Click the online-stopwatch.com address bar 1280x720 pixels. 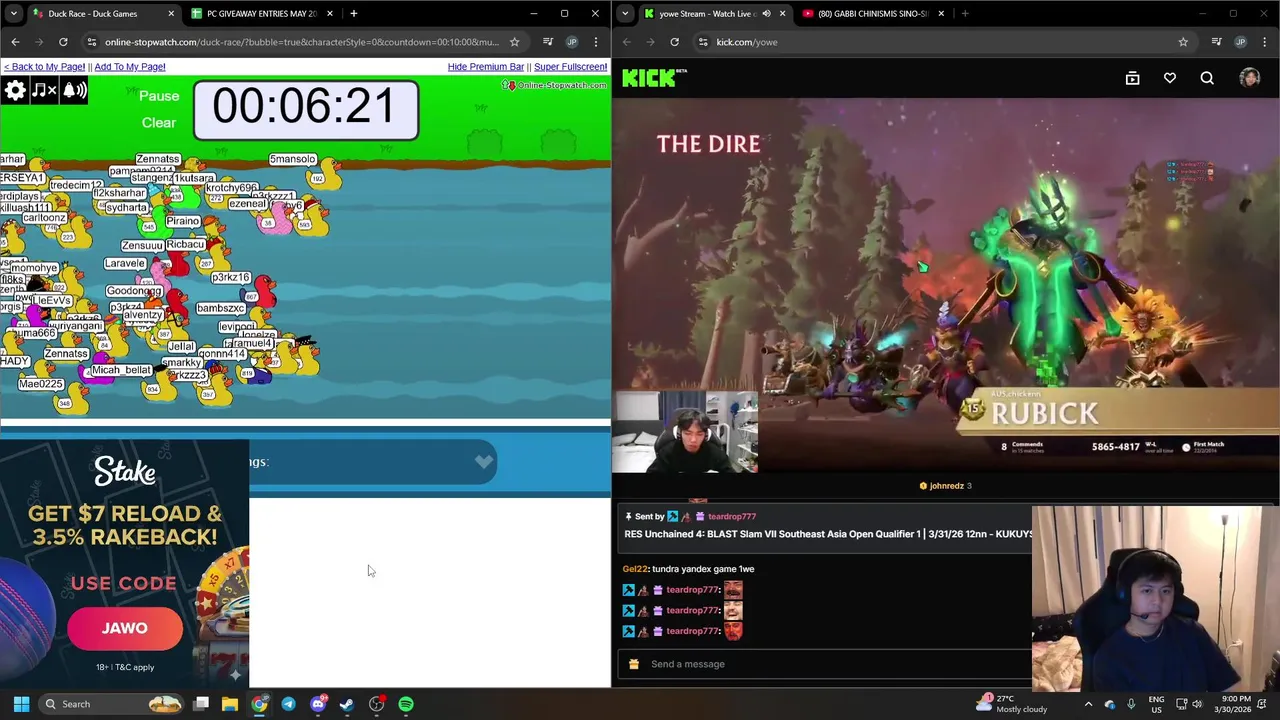coord(300,42)
